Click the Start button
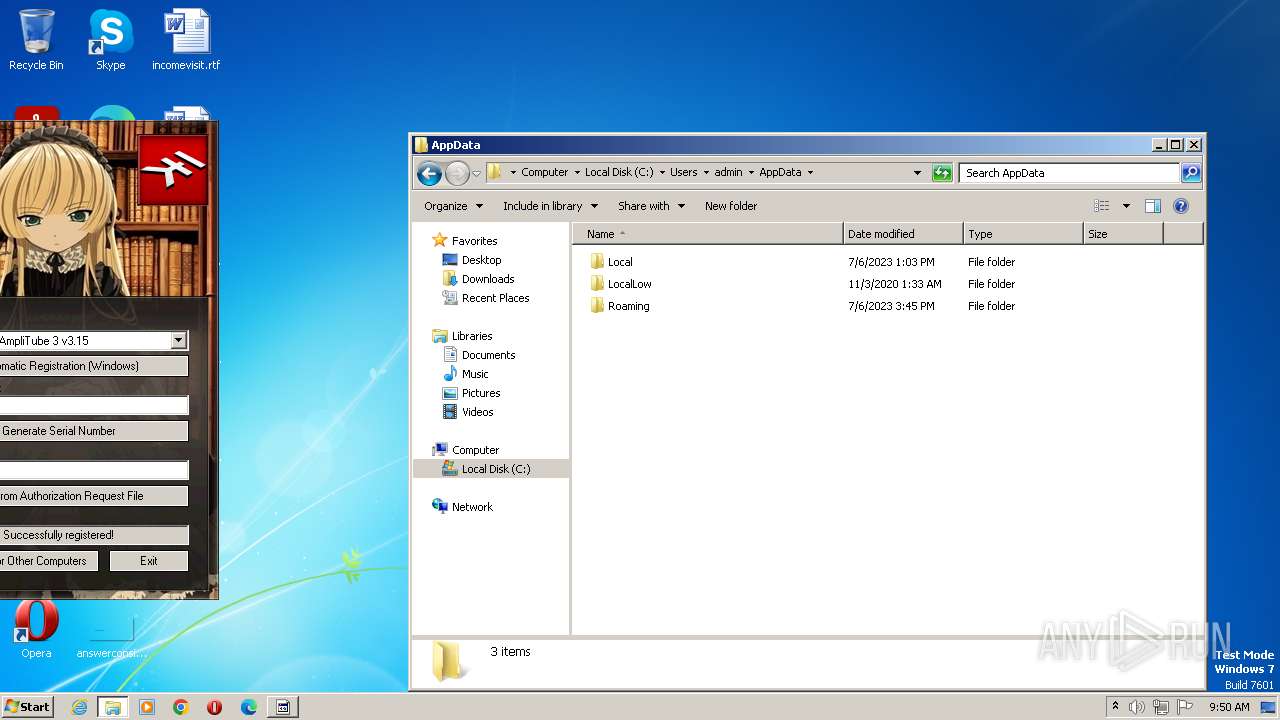 pyautogui.click(x=27, y=707)
